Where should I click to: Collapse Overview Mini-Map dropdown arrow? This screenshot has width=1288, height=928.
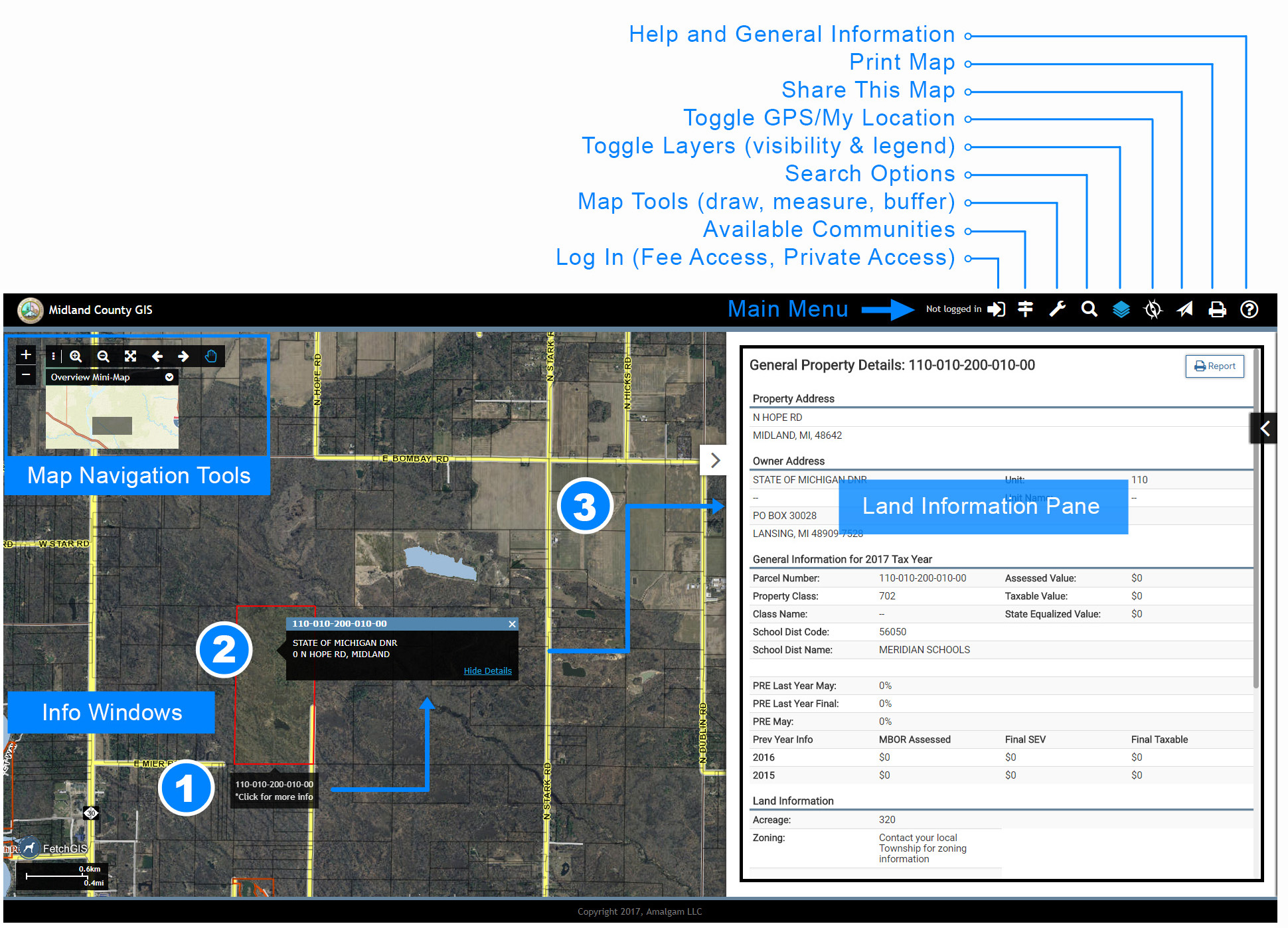(169, 377)
